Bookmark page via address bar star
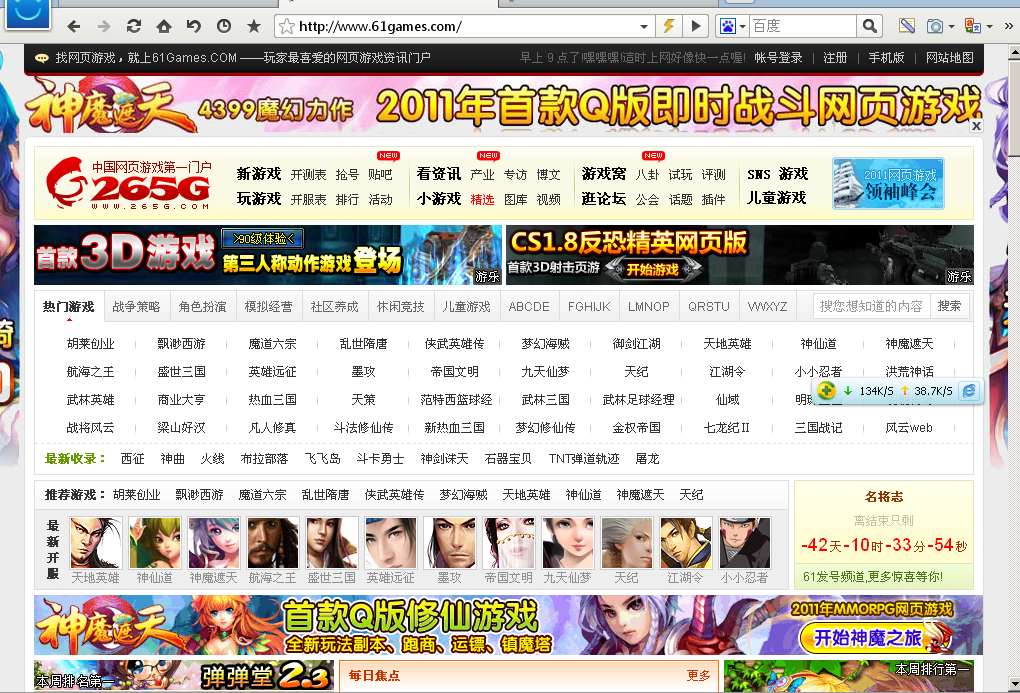Image resolution: width=1020 pixels, height=693 pixels. pos(286,26)
